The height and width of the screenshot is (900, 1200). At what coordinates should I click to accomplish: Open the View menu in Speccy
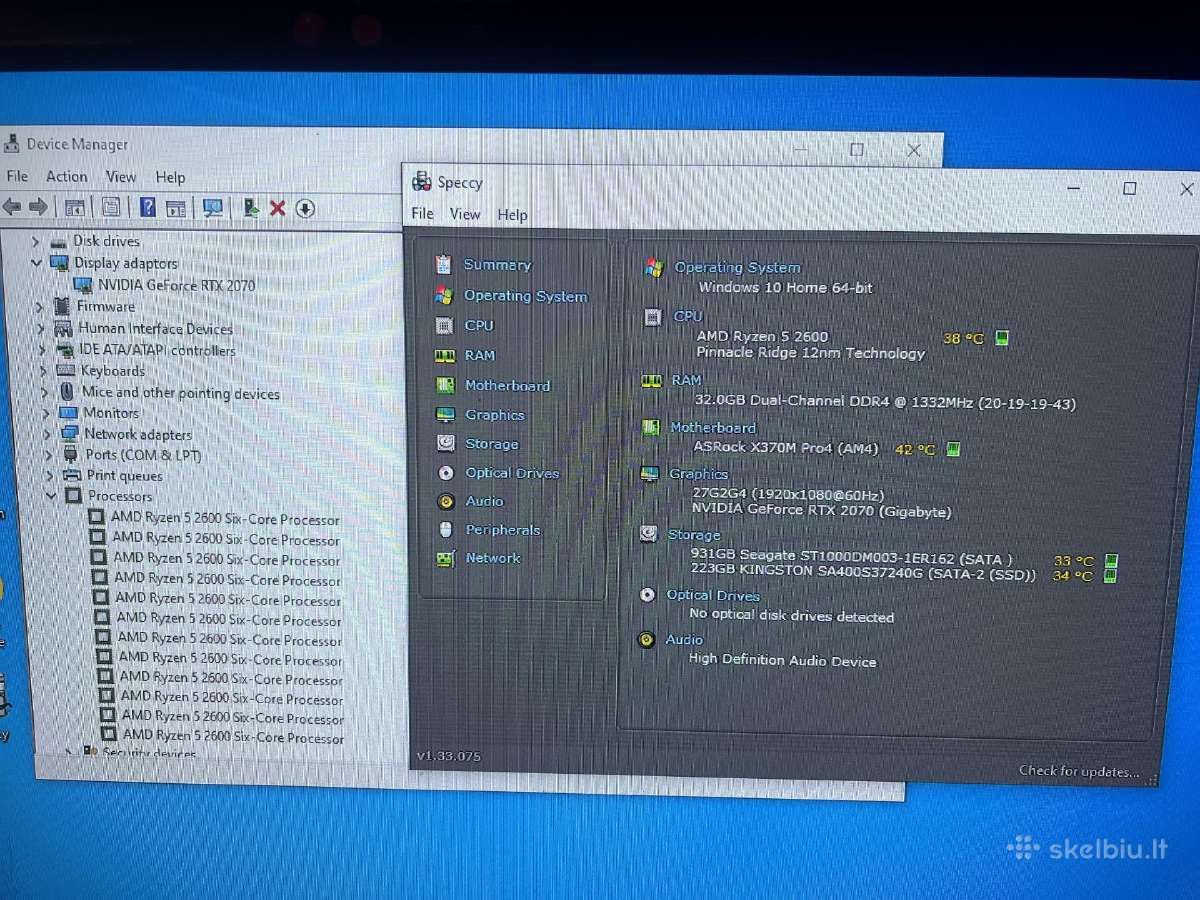[x=465, y=214]
